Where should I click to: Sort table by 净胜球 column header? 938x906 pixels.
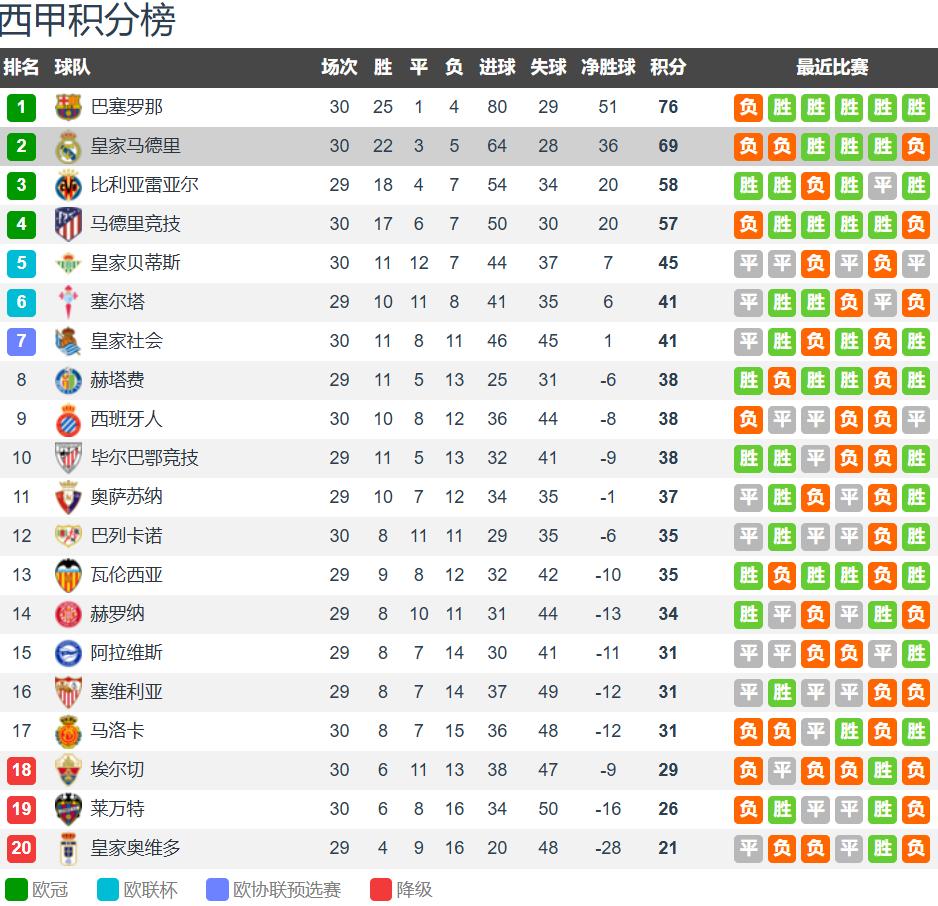pyautogui.click(x=608, y=67)
